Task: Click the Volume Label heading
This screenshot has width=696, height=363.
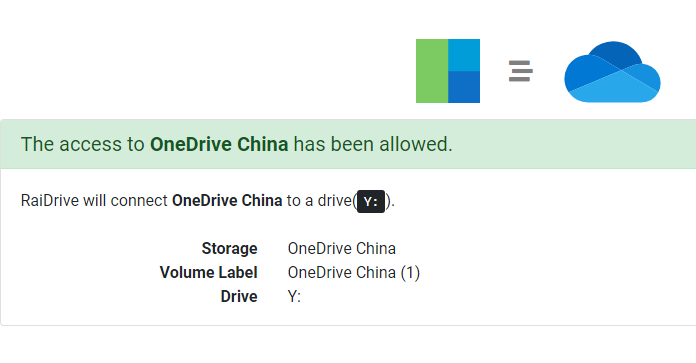Action: [209, 272]
